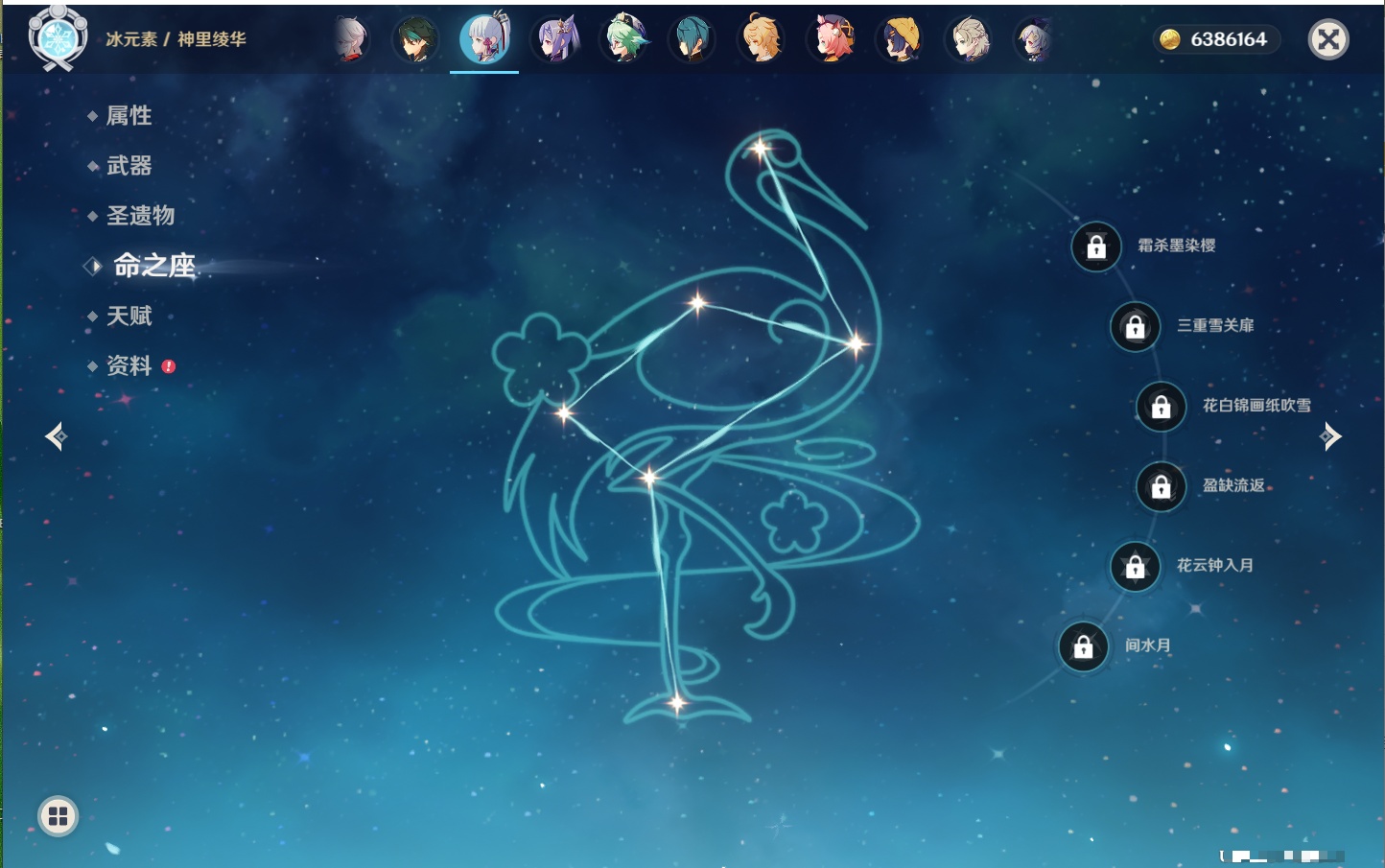Select the green-haired Sucrose portrait

click(624, 40)
